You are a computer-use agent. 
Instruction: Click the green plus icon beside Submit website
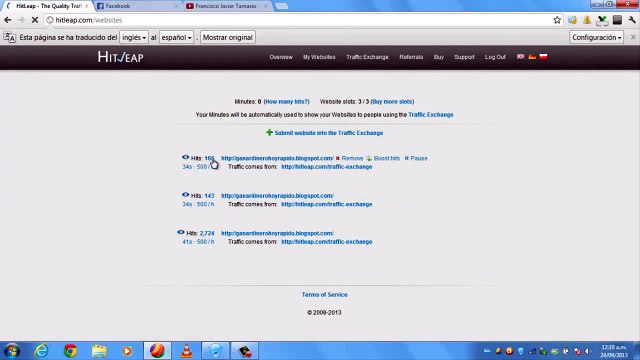[269, 132]
